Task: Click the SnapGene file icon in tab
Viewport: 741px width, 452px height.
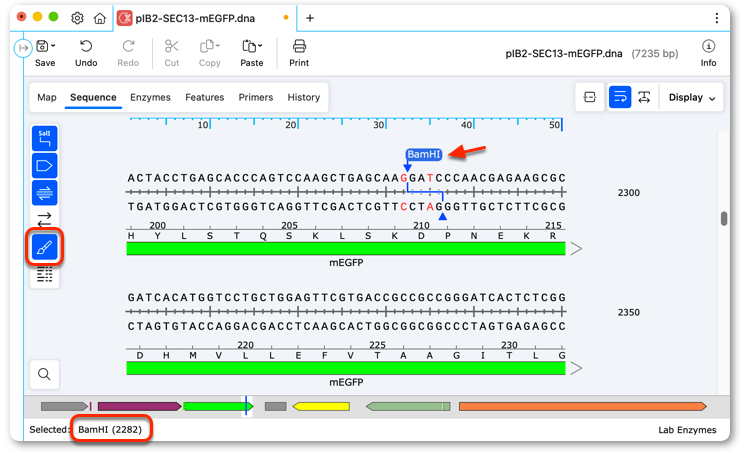Action: point(125,18)
